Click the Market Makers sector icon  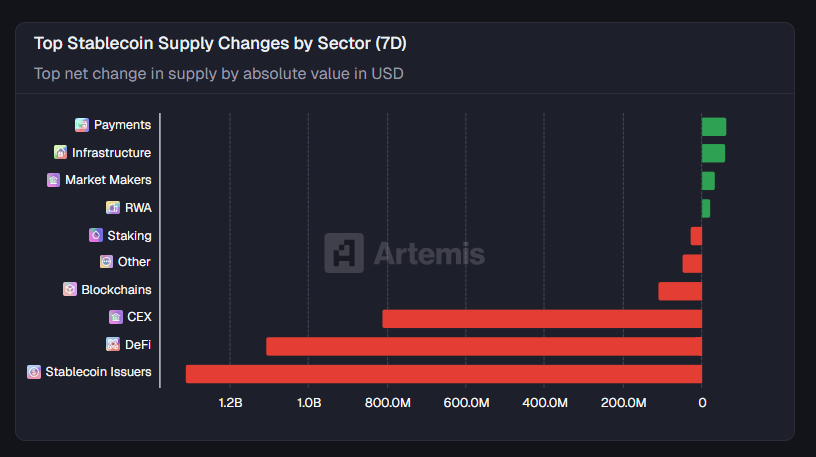coord(53,180)
